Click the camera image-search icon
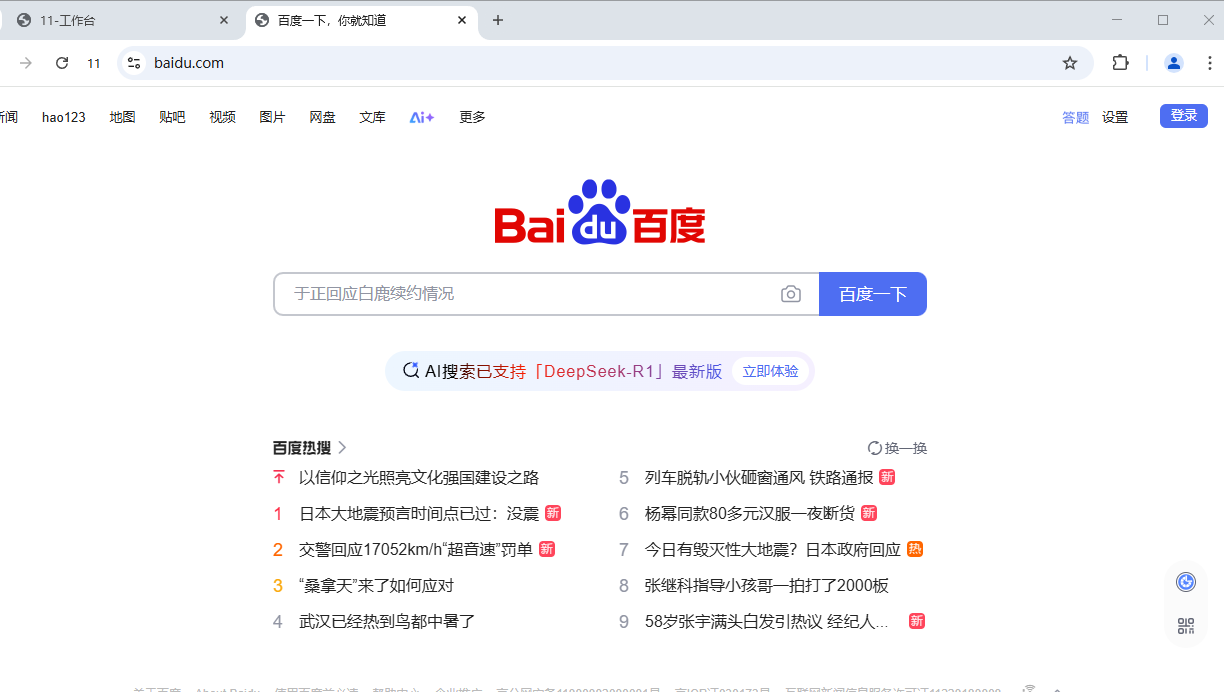 (x=791, y=294)
